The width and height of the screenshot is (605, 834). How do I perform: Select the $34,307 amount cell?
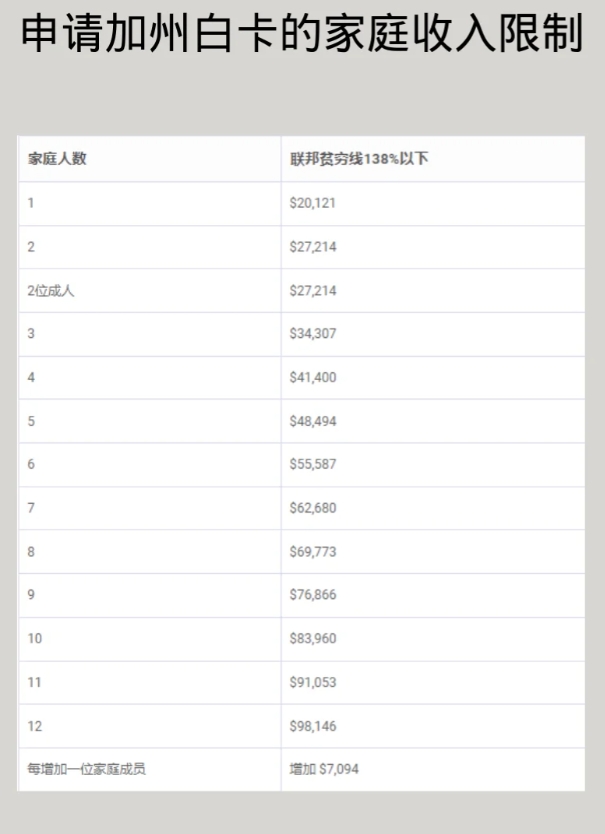click(x=312, y=333)
